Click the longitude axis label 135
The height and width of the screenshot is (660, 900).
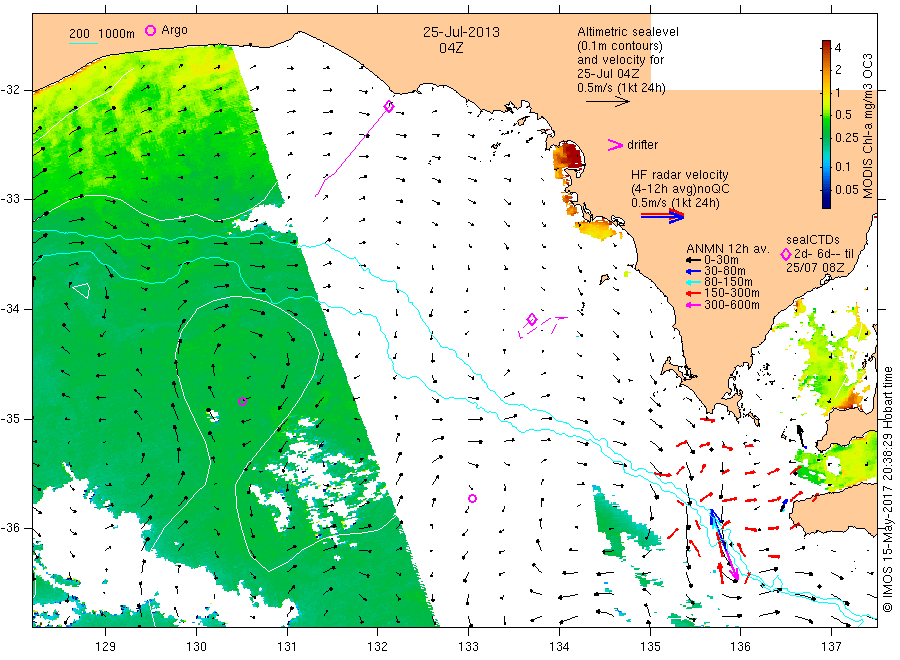(x=650, y=647)
